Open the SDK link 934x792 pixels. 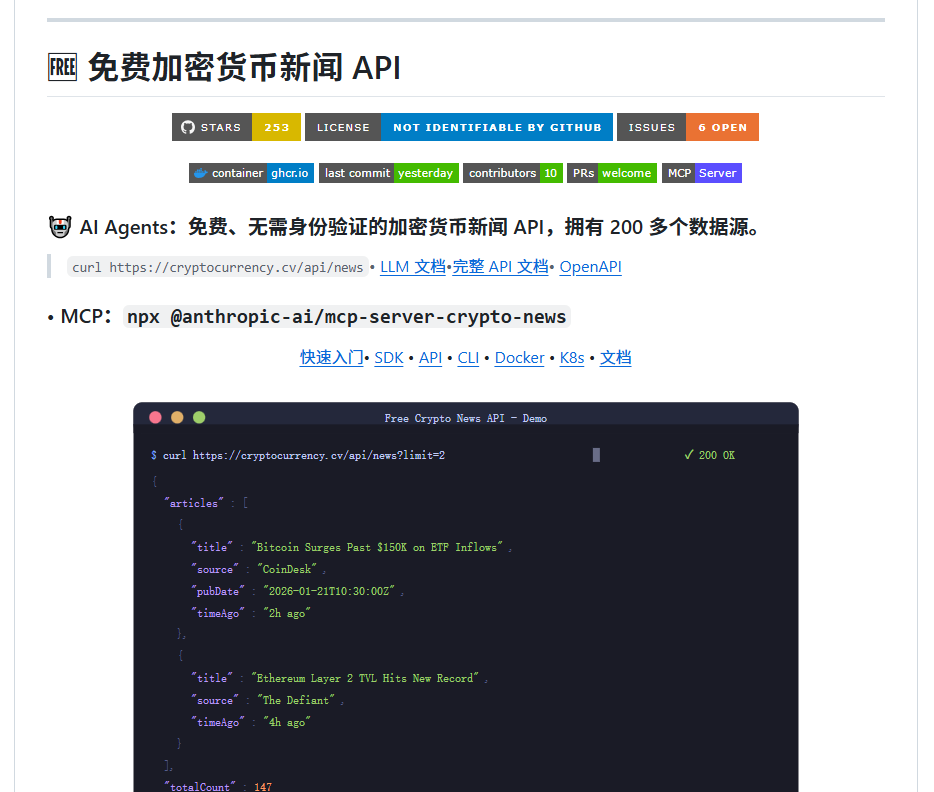[x=389, y=357]
